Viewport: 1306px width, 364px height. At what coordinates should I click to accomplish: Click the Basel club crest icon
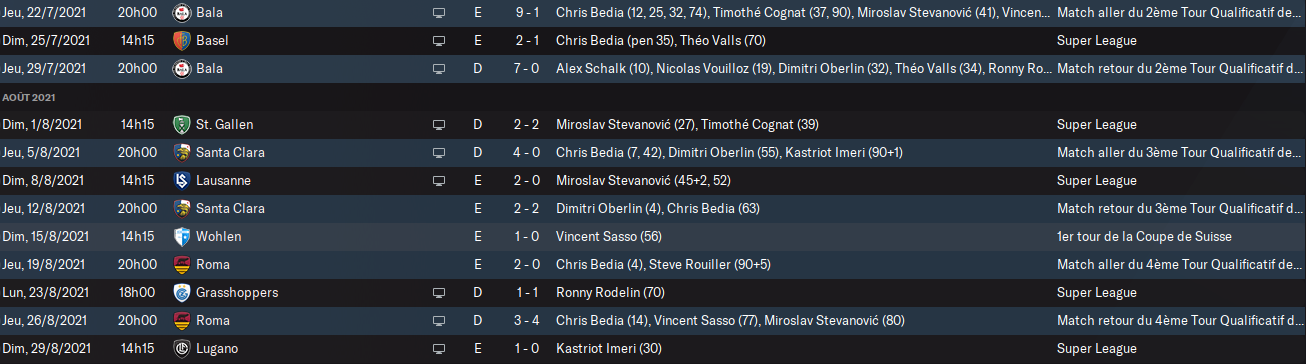pos(181,41)
